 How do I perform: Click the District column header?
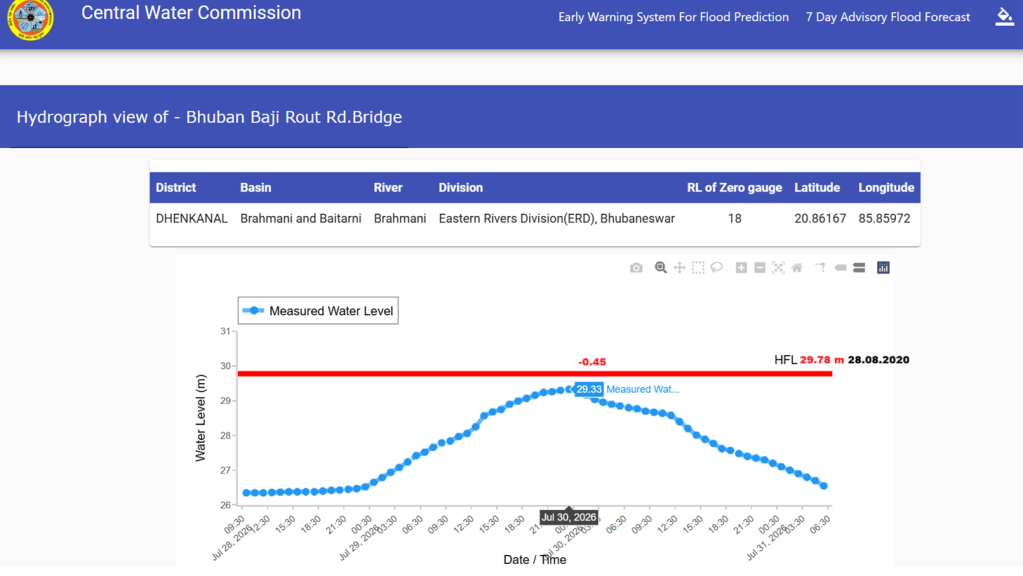[176, 188]
